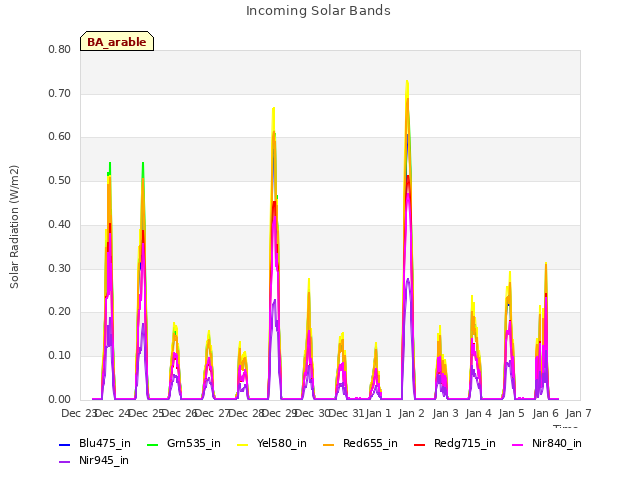
Task: Select the Blu475_in legend entry
Action: coord(95,443)
